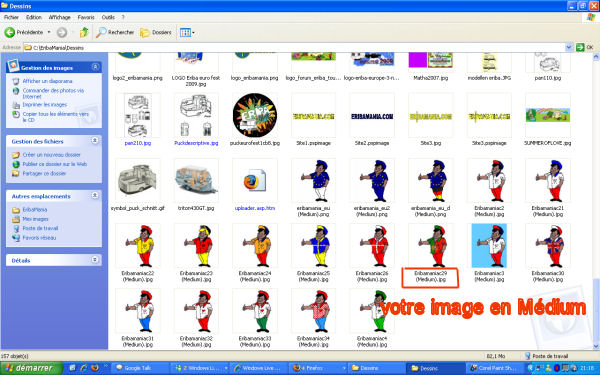The image size is (600, 375).
Task: Launch Internet Explorer quick launch icon
Action: (x=83, y=368)
